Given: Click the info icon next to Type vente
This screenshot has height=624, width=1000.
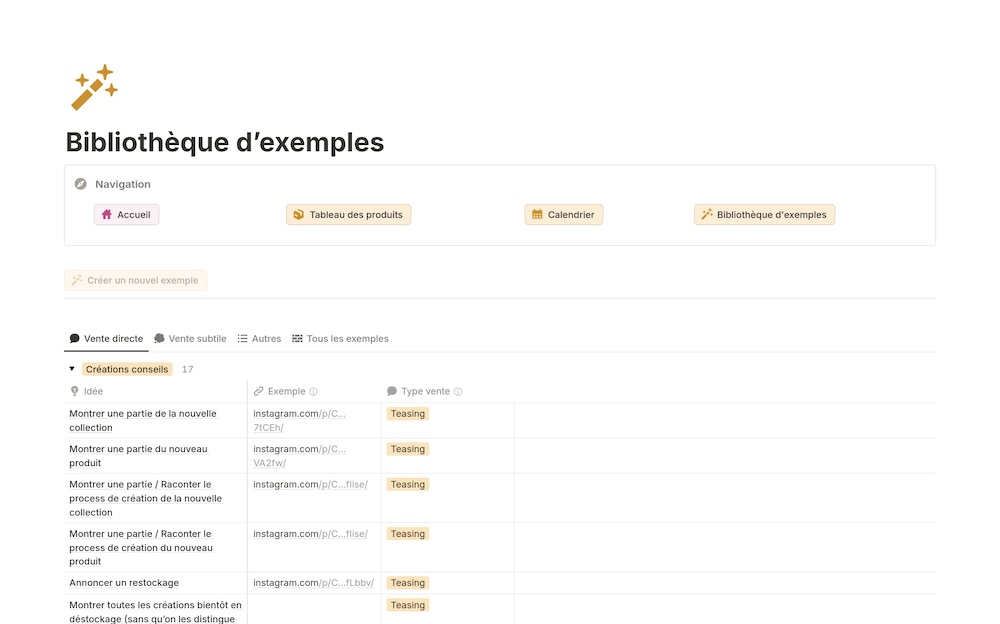Looking at the screenshot, I should click(x=458, y=392).
